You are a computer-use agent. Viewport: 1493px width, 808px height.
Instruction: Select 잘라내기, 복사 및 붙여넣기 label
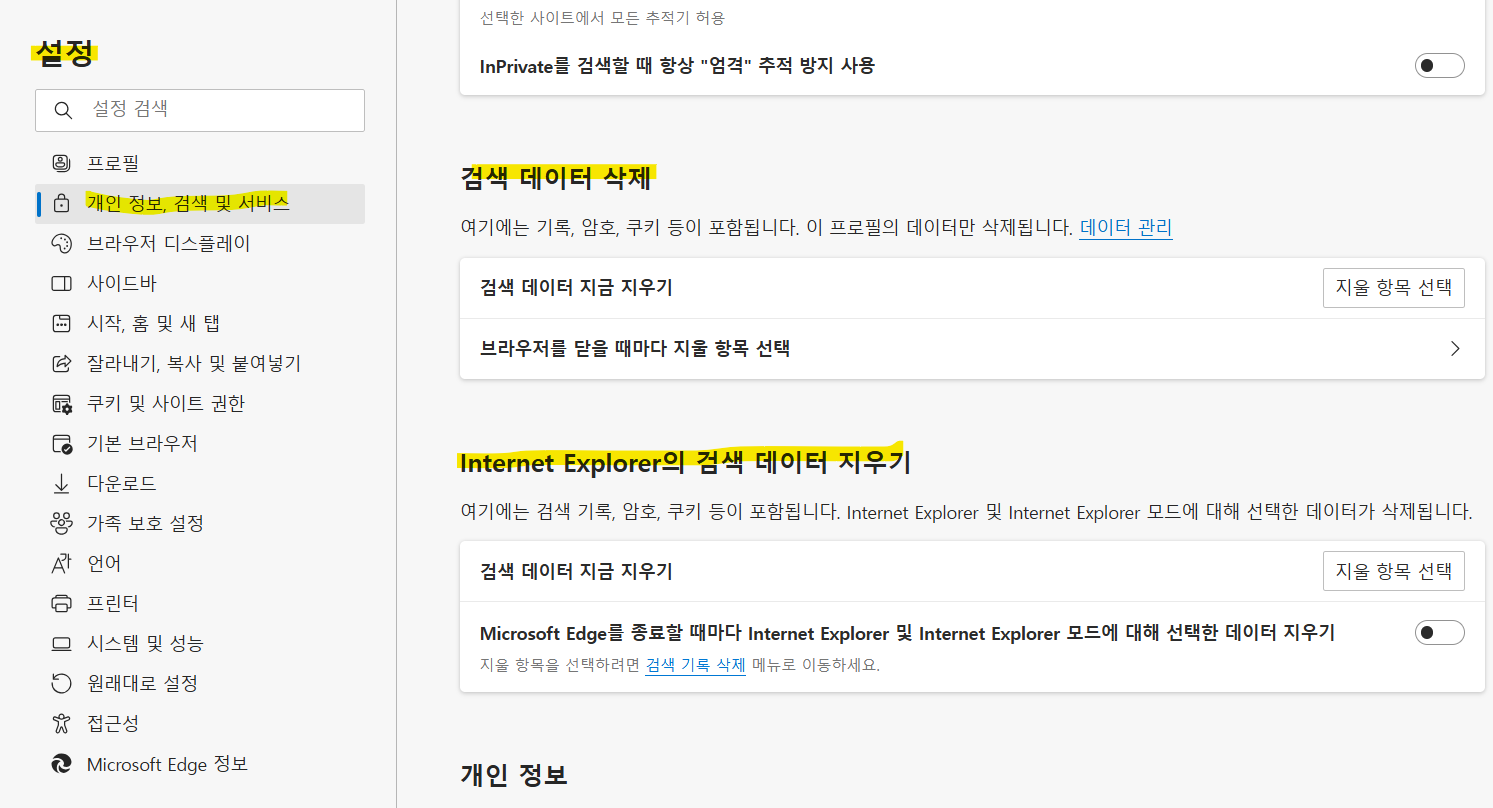tap(194, 363)
